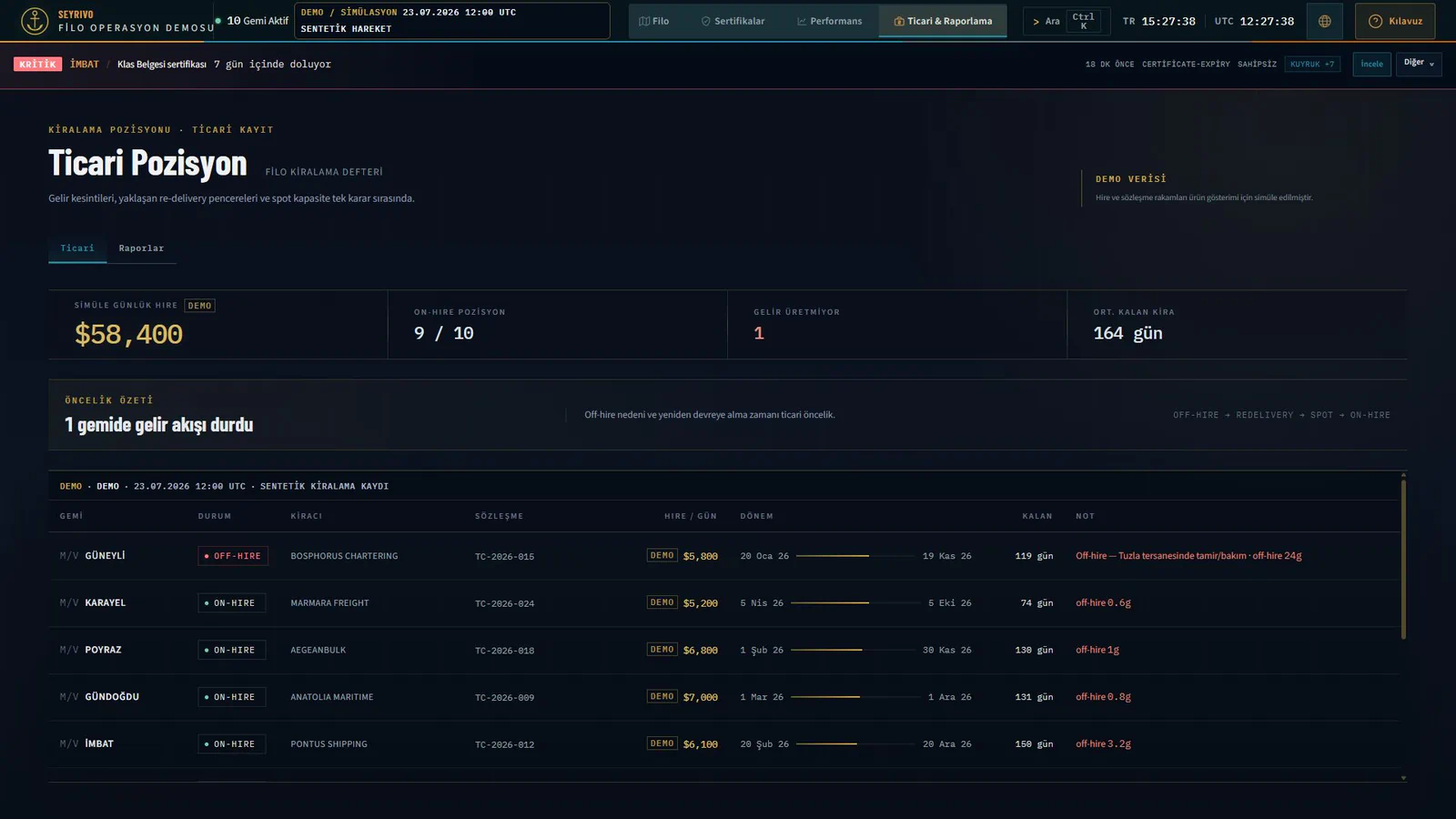Click the 164 gün average remaining charter
This screenshot has height=819, width=1456.
pos(1127,333)
